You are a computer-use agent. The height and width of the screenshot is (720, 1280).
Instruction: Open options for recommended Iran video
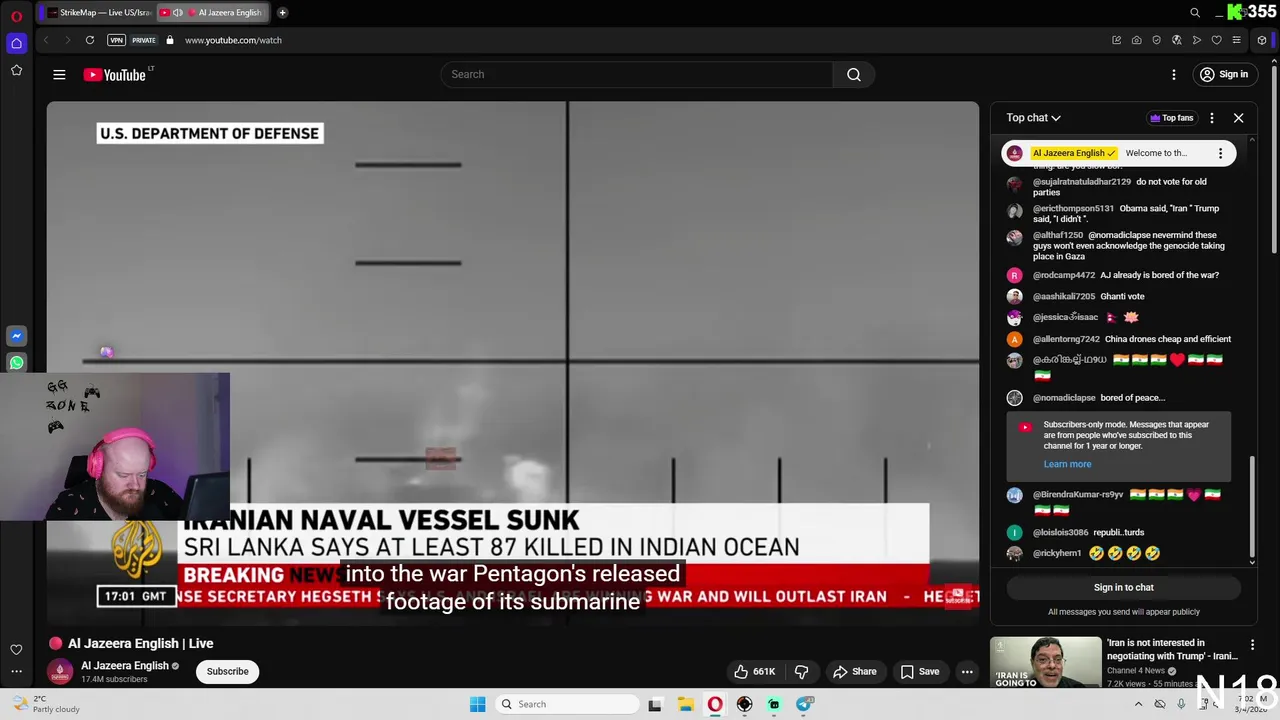(1252, 645)
